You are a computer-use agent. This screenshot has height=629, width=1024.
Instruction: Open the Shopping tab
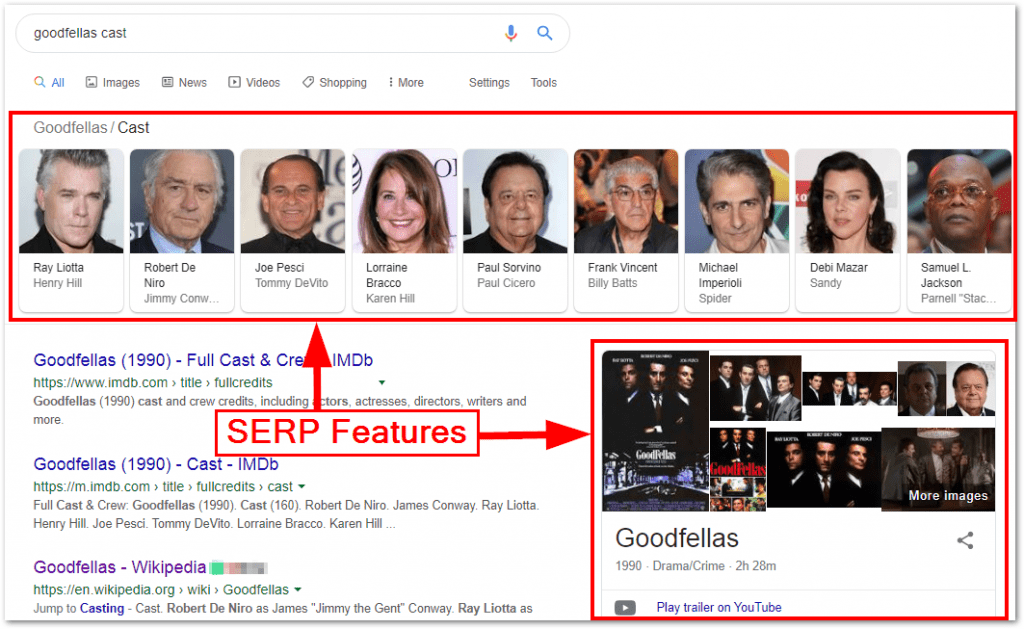(x=334, y=83)
